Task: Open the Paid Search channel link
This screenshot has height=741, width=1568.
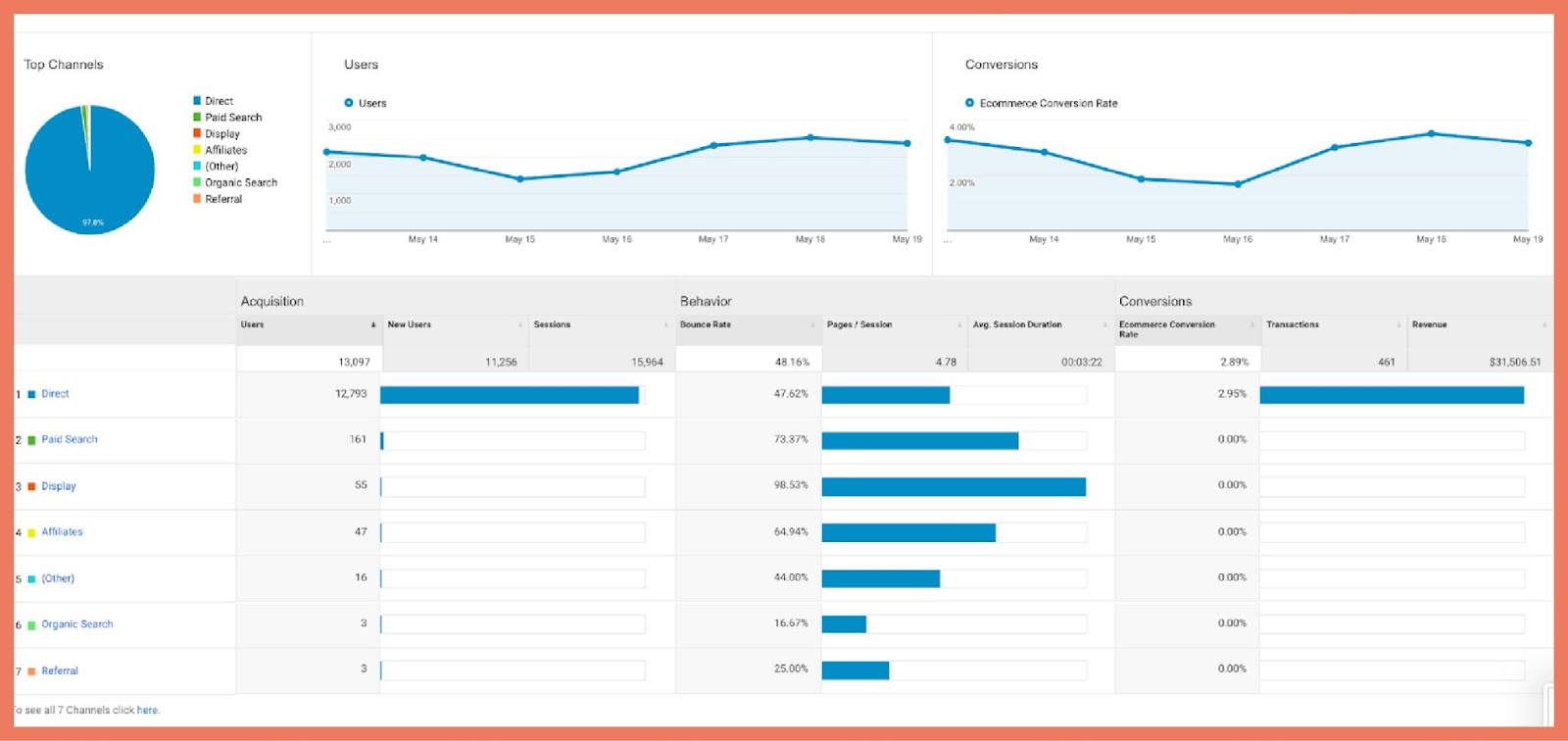Action: point(70,440)
